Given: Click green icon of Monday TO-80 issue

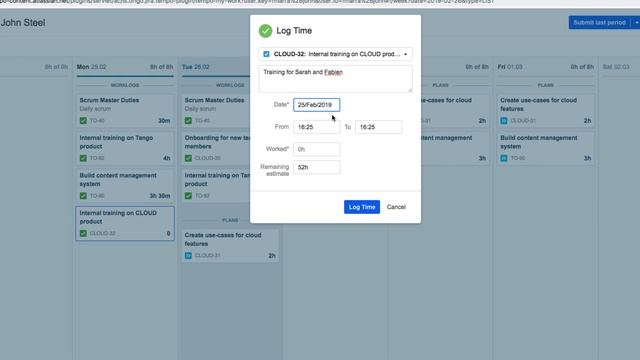Looking at the screenshot, I should (x=83, y=196).
